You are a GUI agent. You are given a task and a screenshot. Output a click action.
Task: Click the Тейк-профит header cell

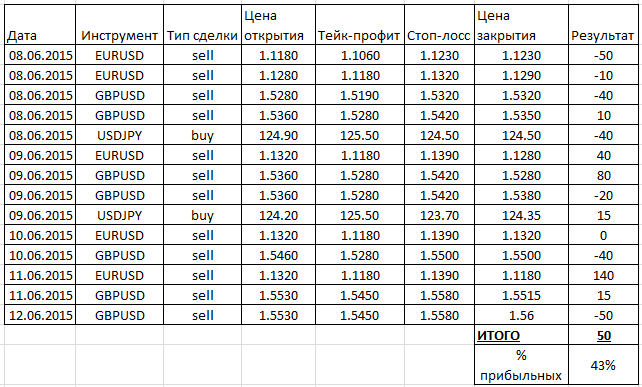[x=360, y=25]
